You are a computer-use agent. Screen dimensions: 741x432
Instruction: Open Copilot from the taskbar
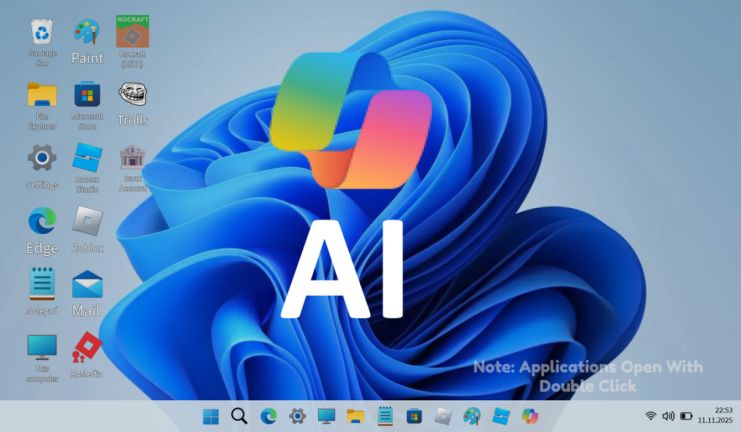(530, 416)
